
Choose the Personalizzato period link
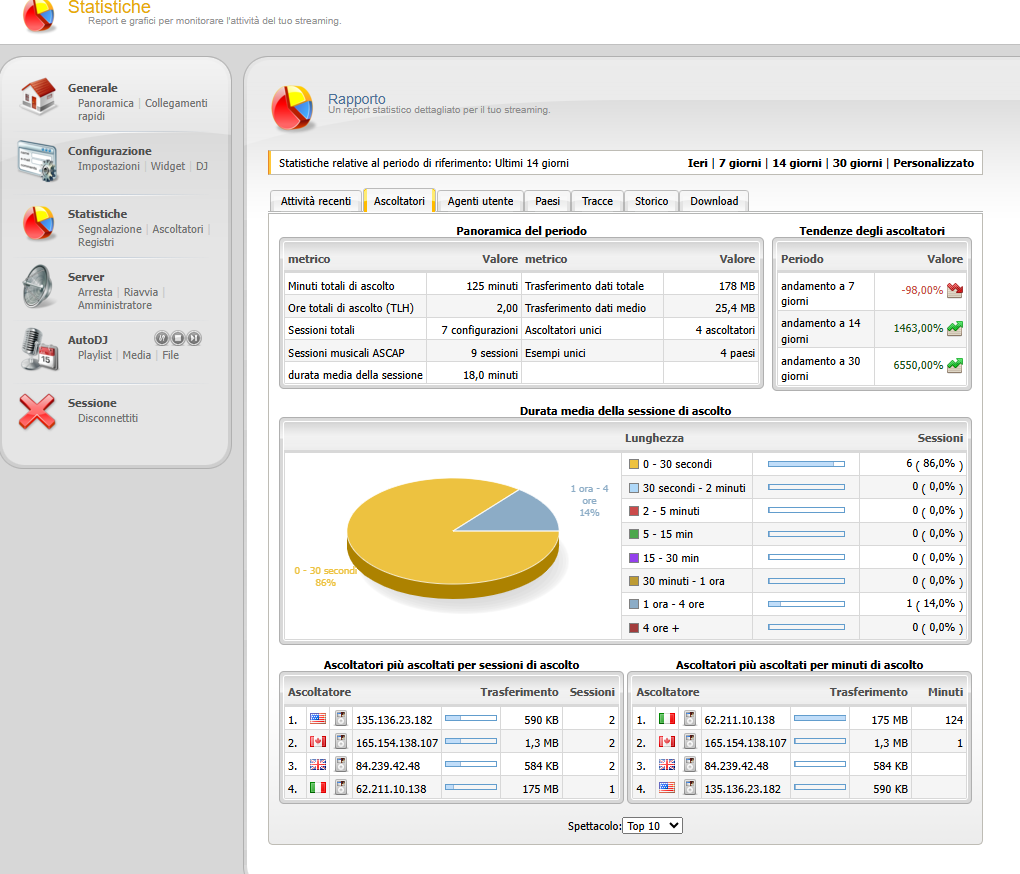933,163
